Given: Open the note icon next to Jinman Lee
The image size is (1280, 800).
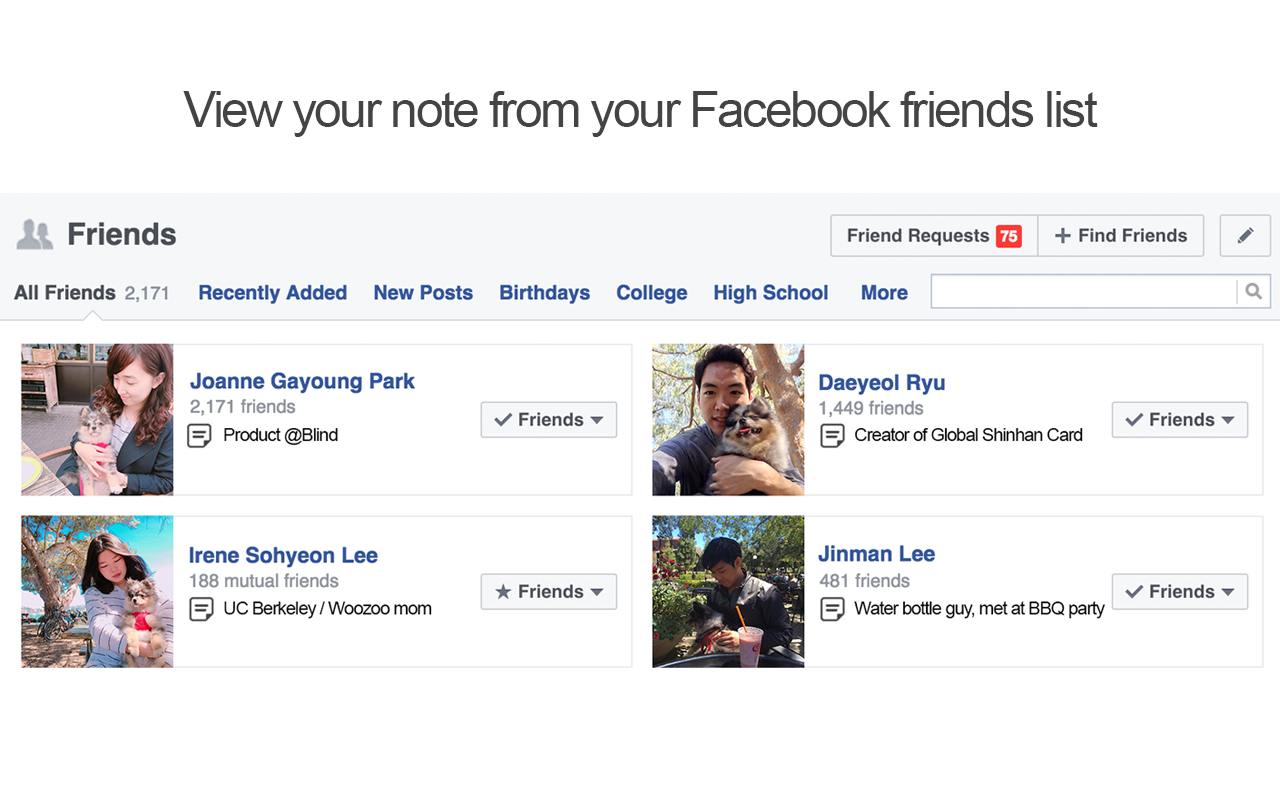Looking at the screenshot, I should point(832,609).
